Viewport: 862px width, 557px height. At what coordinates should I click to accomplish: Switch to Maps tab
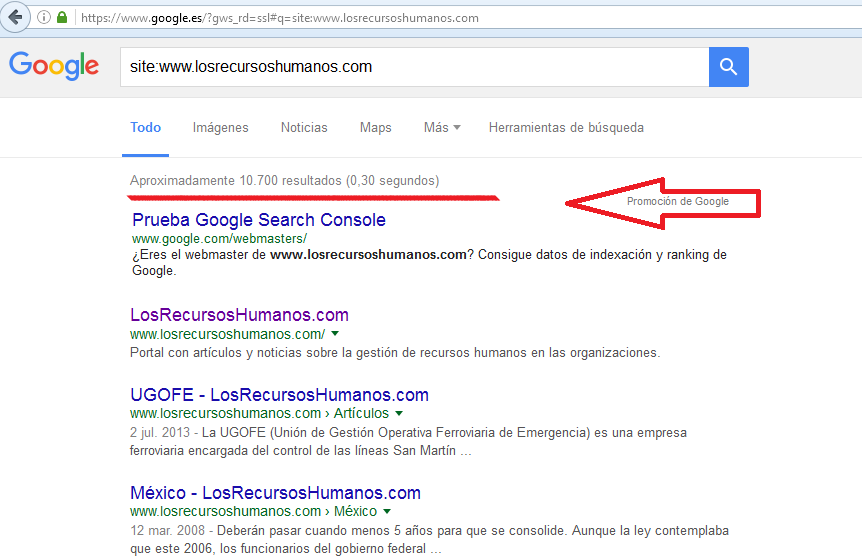pos(375,128)
